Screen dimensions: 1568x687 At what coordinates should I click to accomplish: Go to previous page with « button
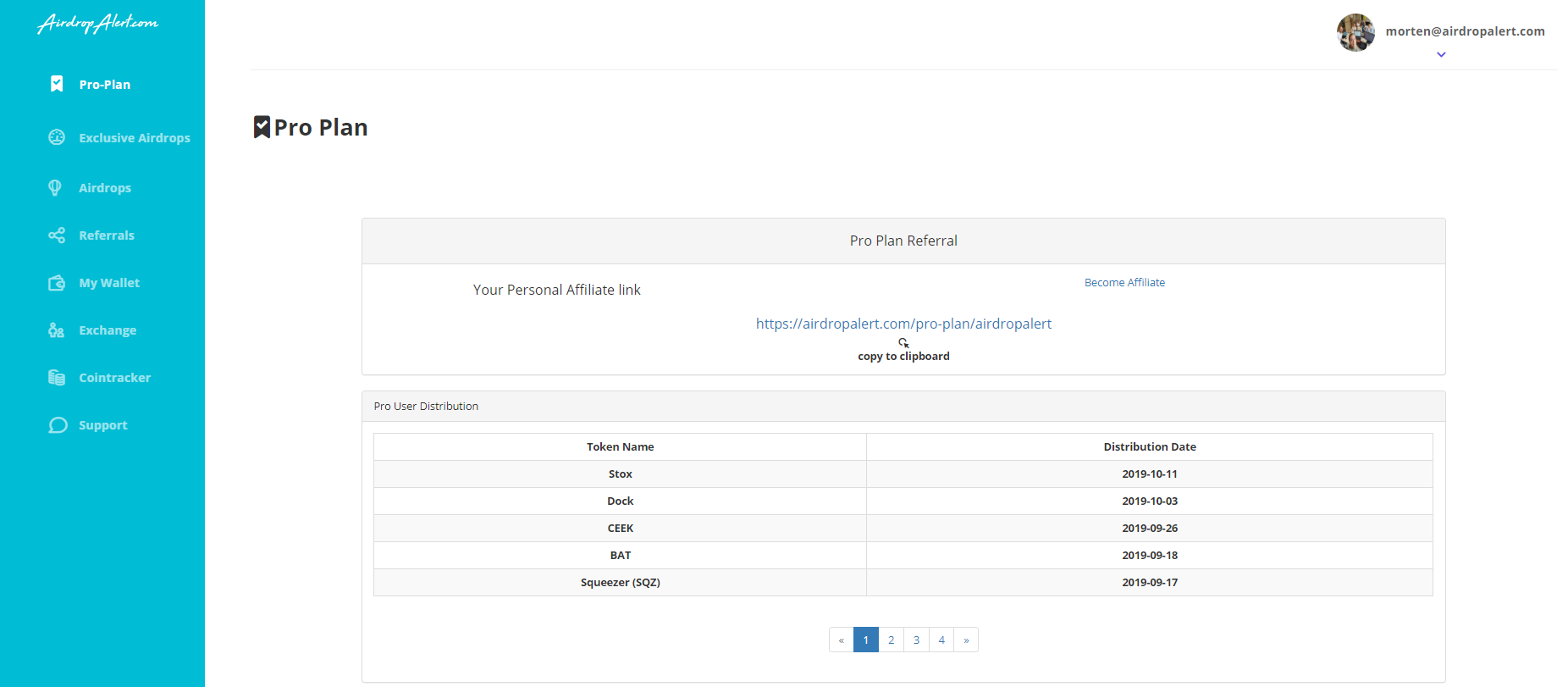(842, 640)
